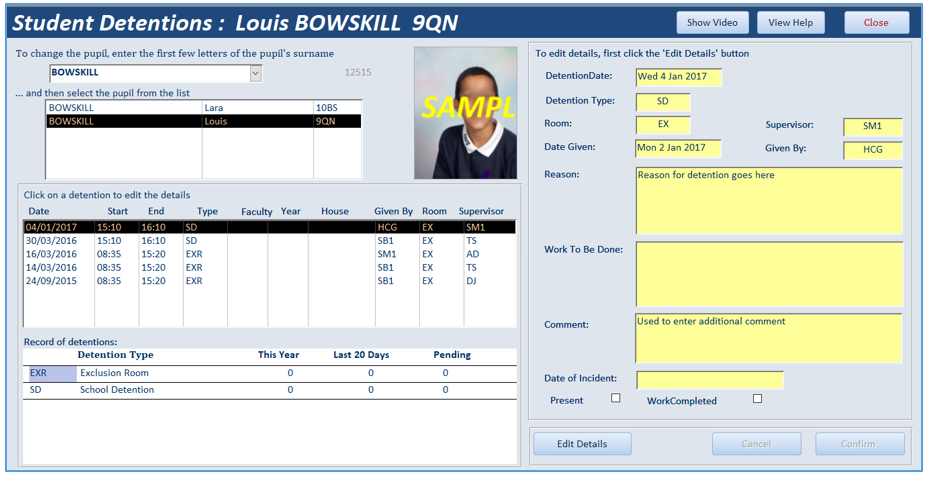The height and width of the screenshot is (477, 928).
Task: Click the Detention Type field SD
Action: click(663, 102)
